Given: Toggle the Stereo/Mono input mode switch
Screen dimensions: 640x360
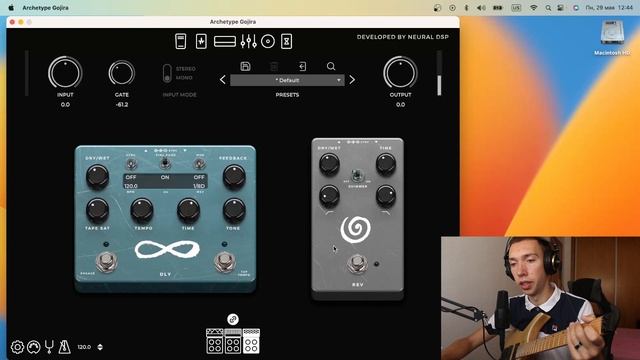Looking at the screenshot, I should pyautogui.click(x=167, y=73).
